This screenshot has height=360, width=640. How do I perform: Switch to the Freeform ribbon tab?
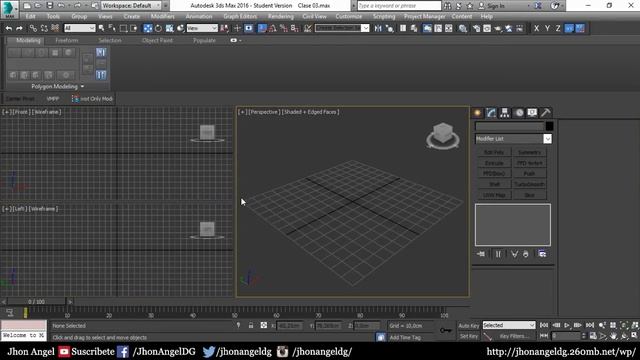point(67,40)
